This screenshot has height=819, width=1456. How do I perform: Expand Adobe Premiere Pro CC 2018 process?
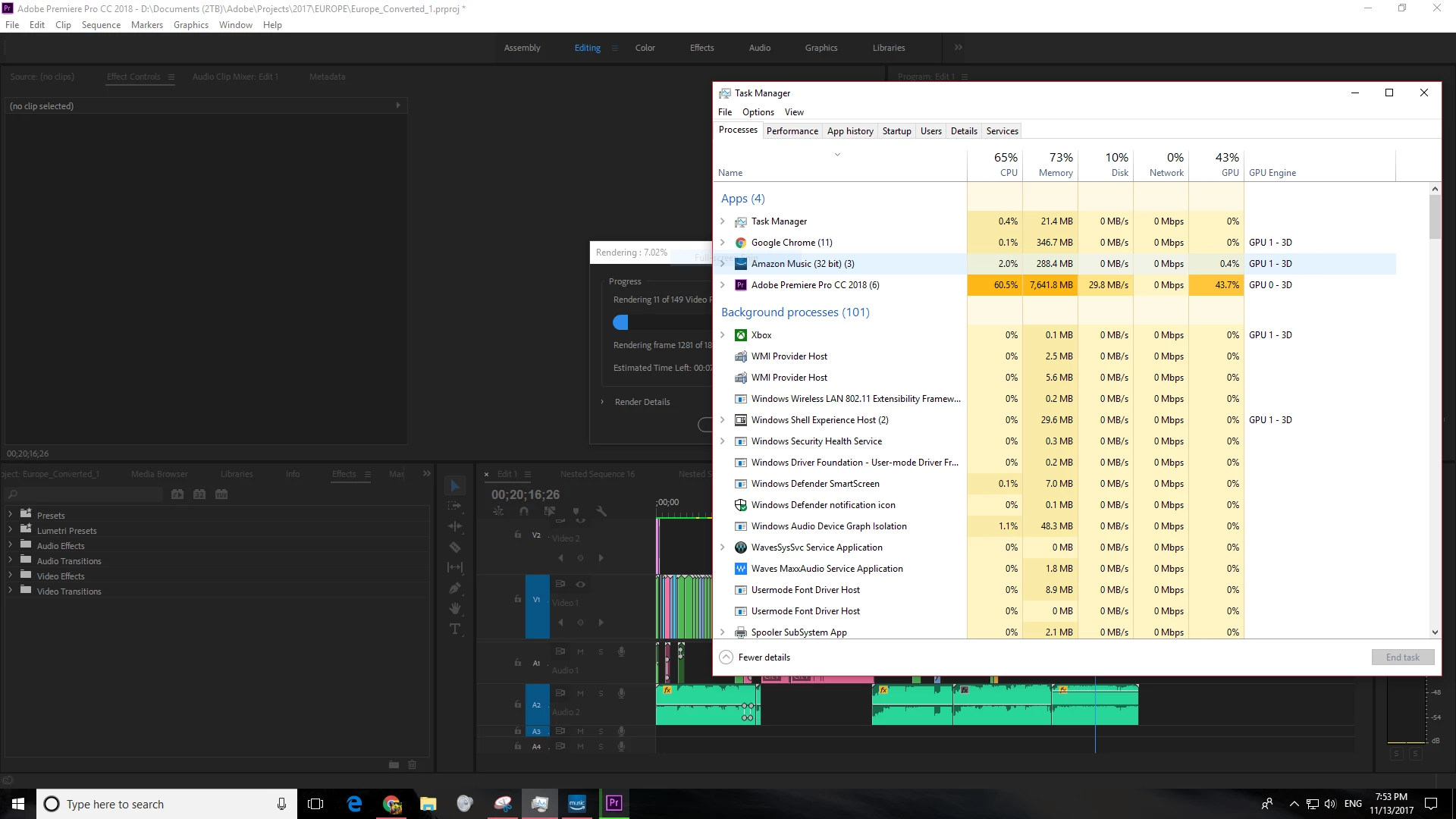pyautogui.click(x=722, y=285)
